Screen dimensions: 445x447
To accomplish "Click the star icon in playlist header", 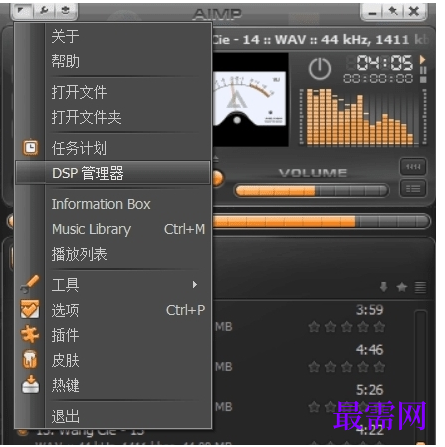I will click(x=402, y=287).
